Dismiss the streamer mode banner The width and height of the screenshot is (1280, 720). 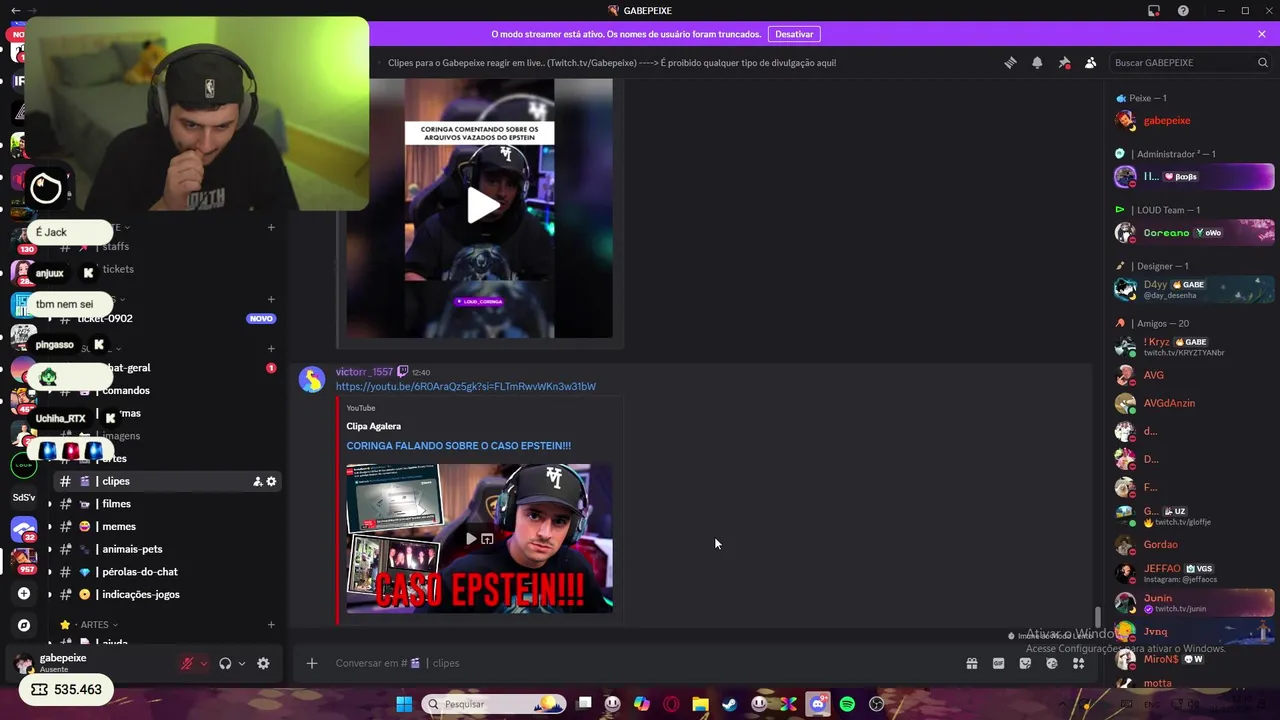[x=1262, y=34]
